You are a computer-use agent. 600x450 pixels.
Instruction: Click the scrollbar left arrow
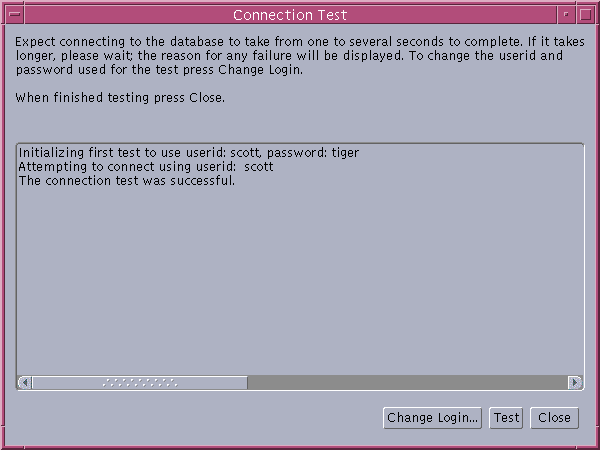tap(25, 382)
